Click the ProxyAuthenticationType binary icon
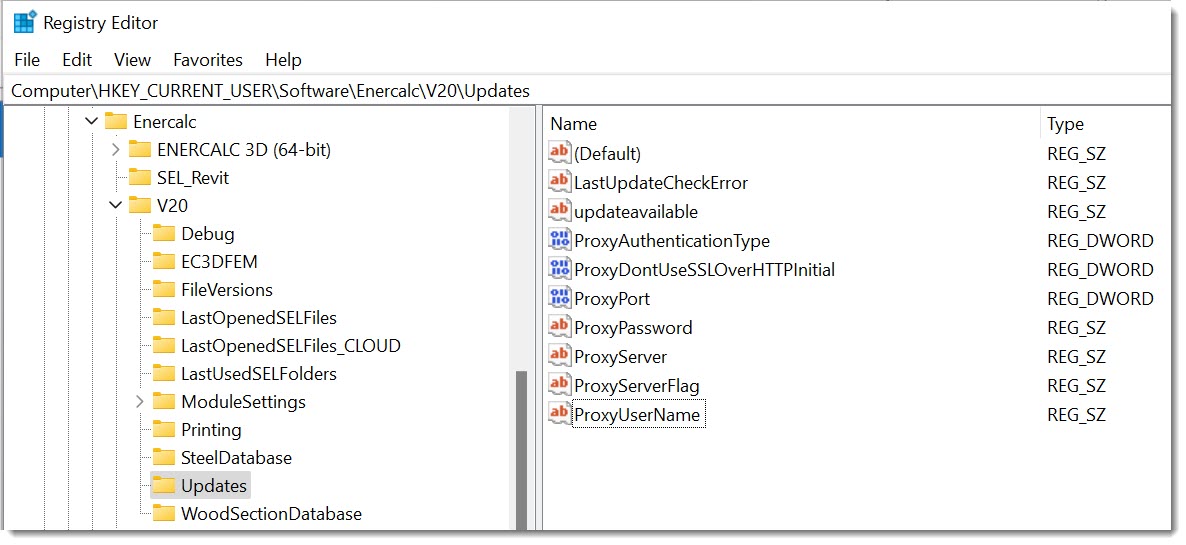 [559, 240]
